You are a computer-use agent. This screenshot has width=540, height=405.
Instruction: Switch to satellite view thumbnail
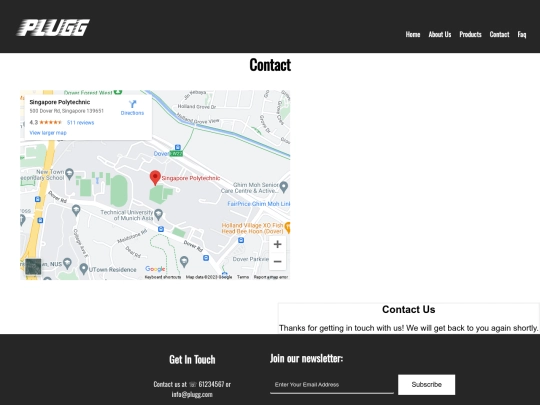(x=33, y=267)
